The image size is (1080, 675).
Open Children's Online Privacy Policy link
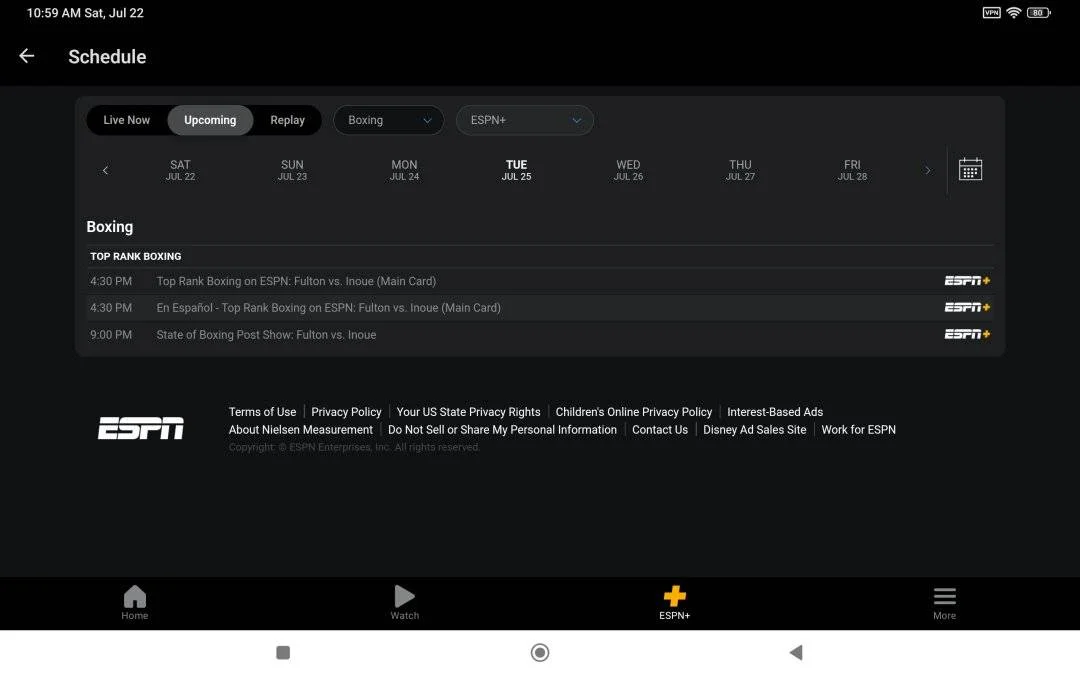[x=634, y=412]
